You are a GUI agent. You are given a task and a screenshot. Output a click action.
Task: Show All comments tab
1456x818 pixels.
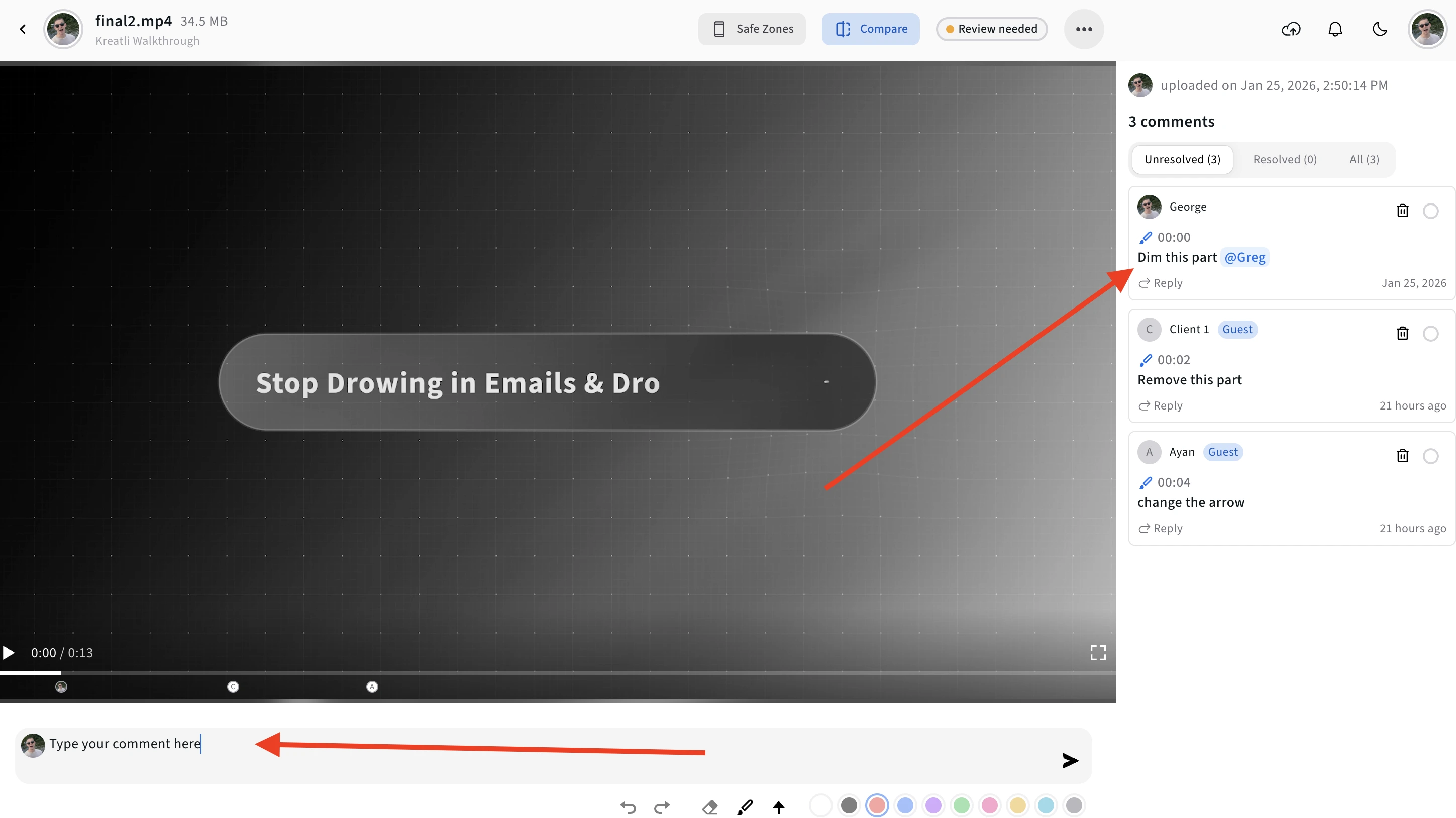click(1364, 159)
